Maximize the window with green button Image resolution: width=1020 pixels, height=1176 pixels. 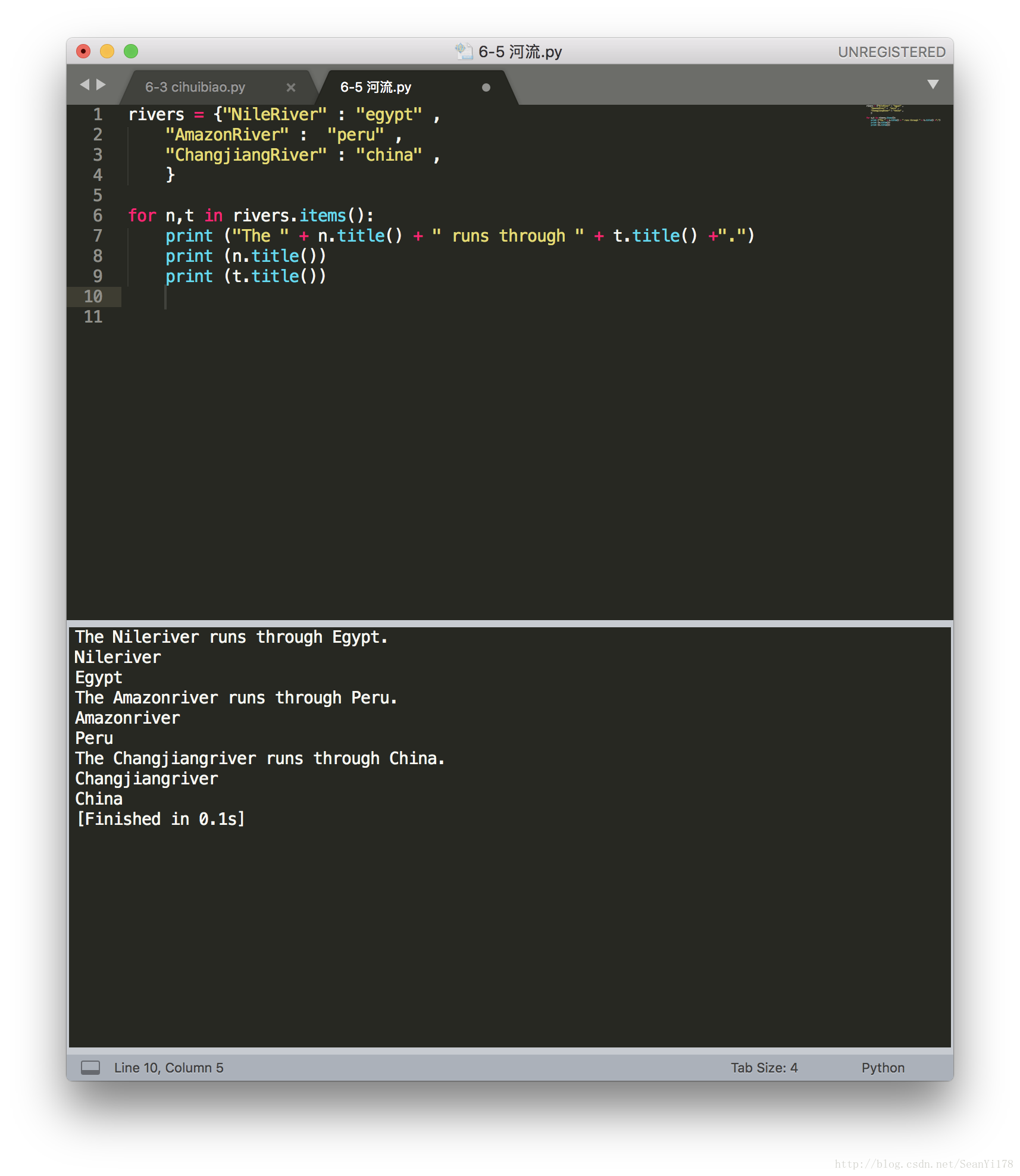131,52
